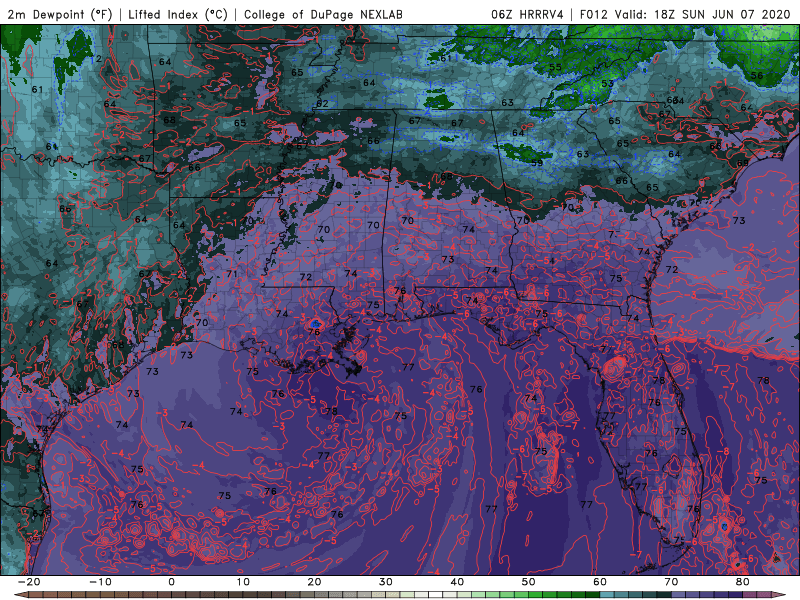Click the 20 label on the color scale

[314, 582]
